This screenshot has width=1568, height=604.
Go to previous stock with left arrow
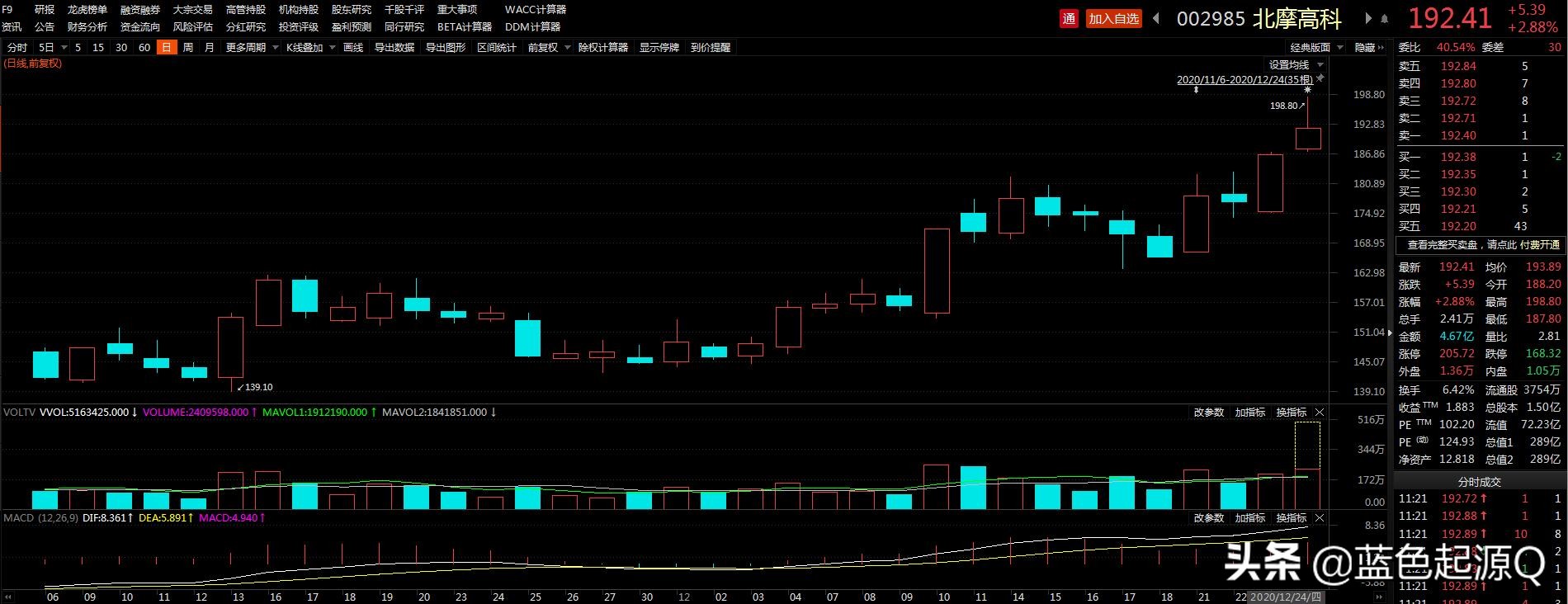pos(1157,18)
